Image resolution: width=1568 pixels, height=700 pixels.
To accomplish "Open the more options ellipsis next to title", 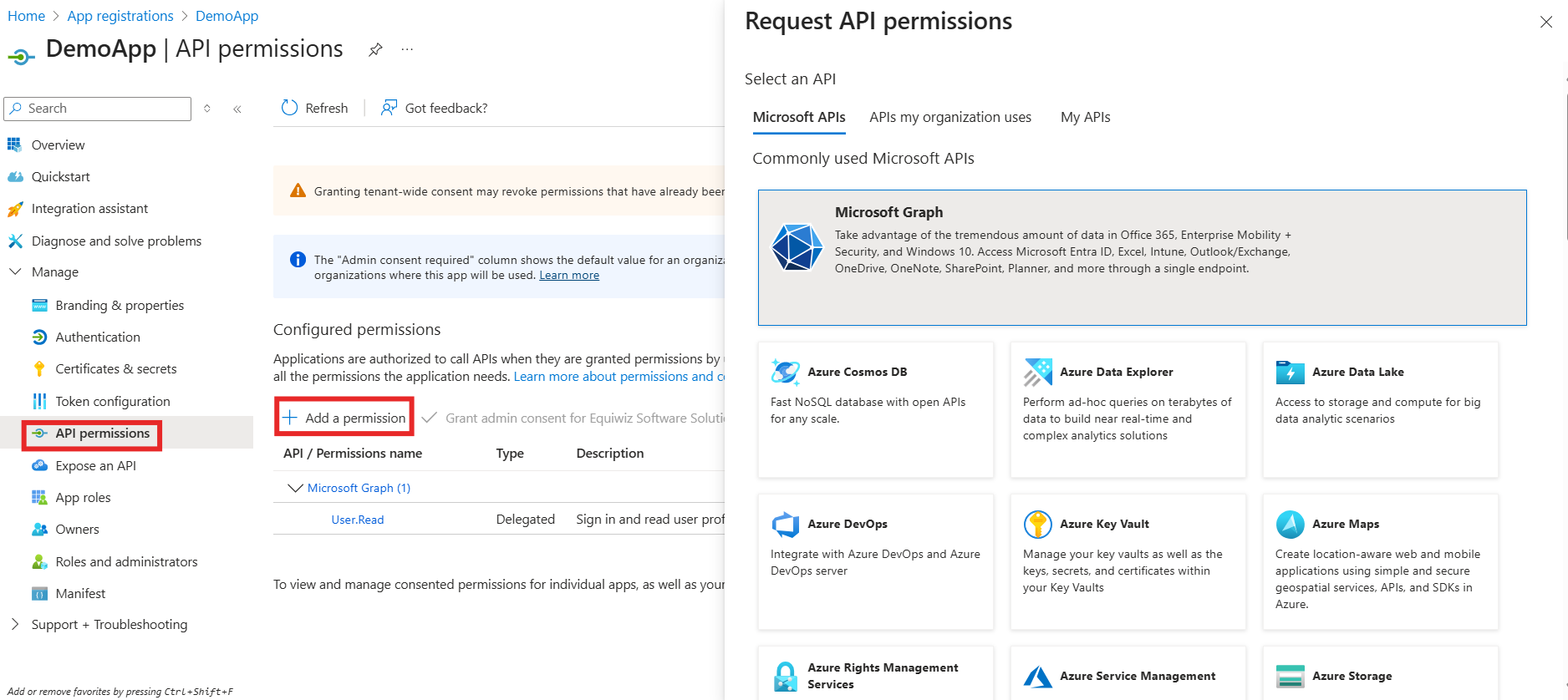I will 407,49.
